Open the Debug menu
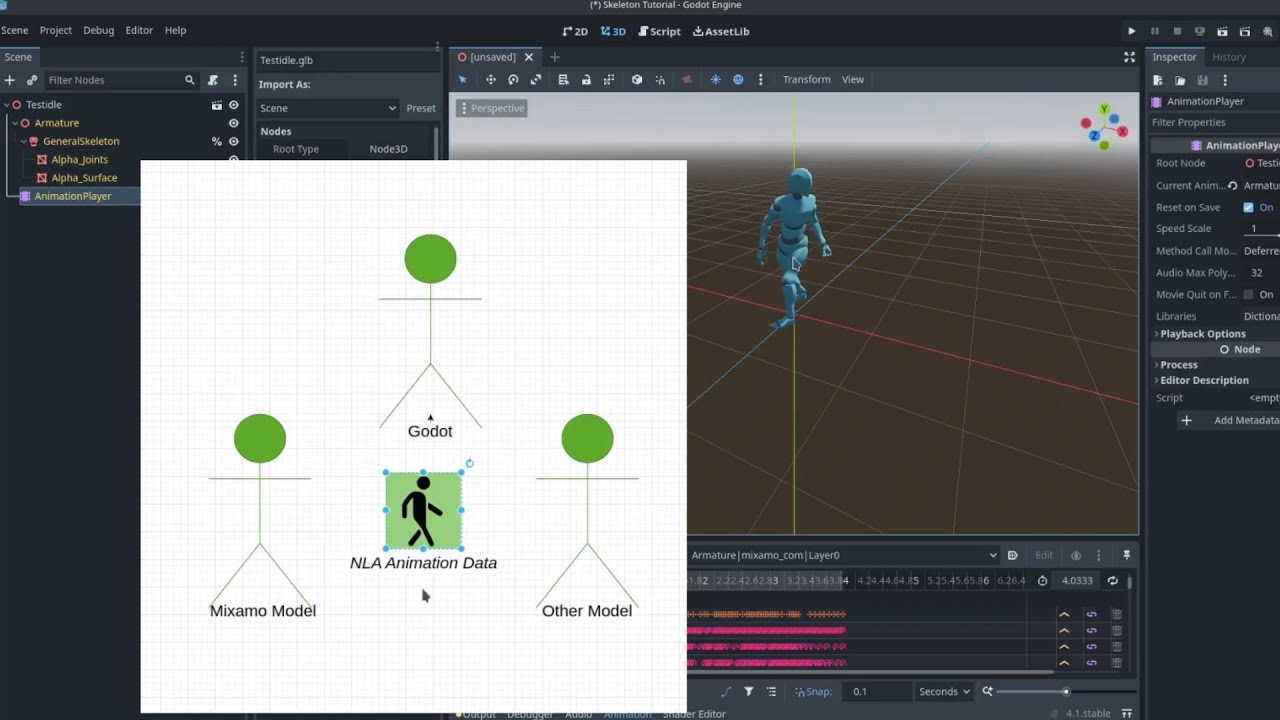The image size is (1280, 720). pyautogui.click(x=98, y=30)
